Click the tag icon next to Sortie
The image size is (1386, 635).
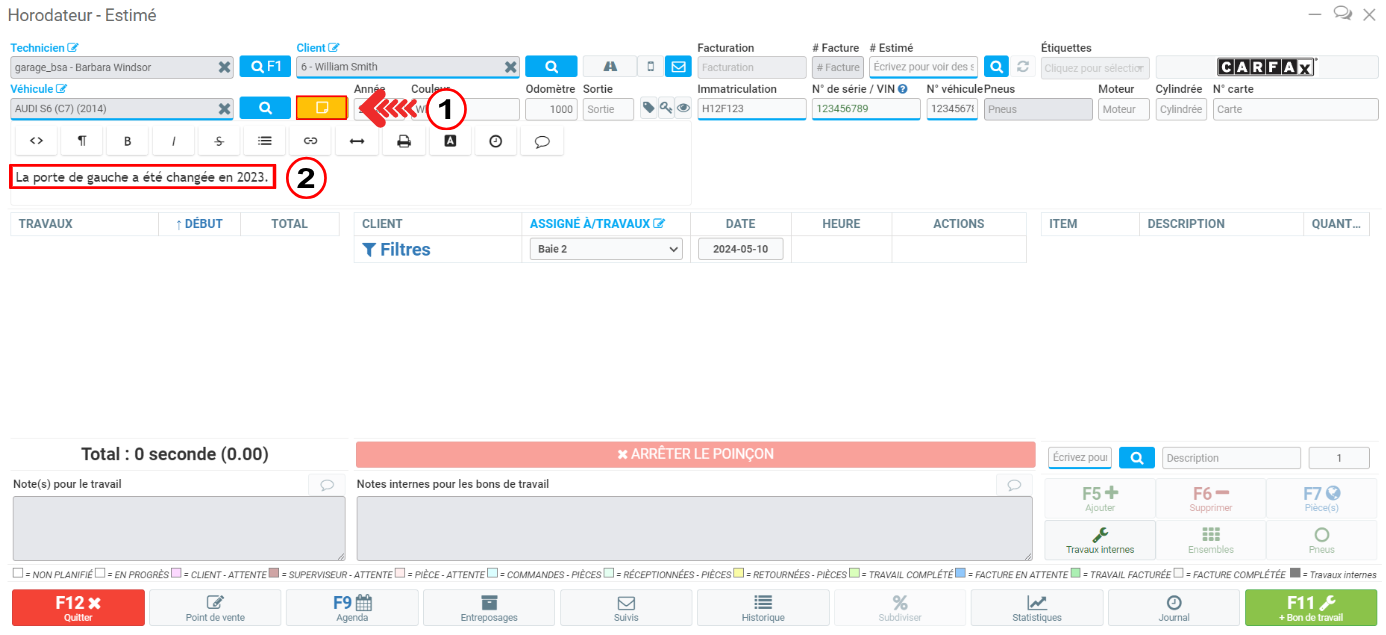648,108
